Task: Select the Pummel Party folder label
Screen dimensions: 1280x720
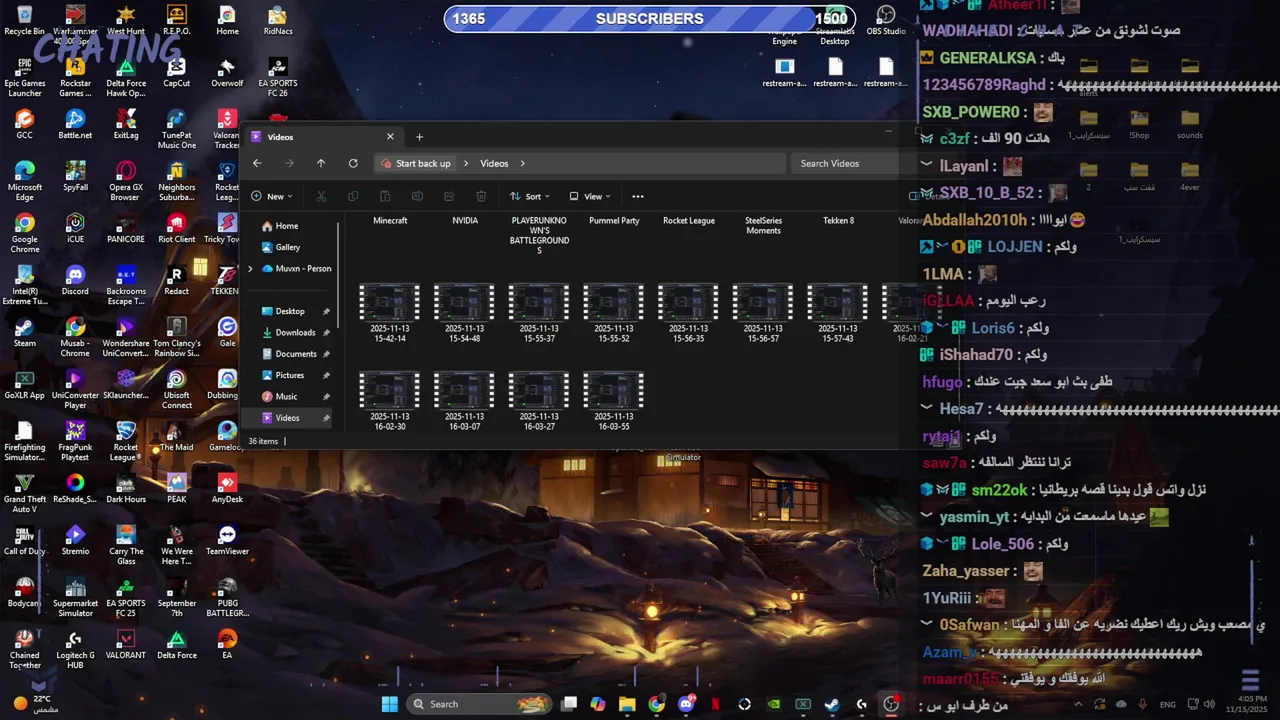Action: [614, 220]
